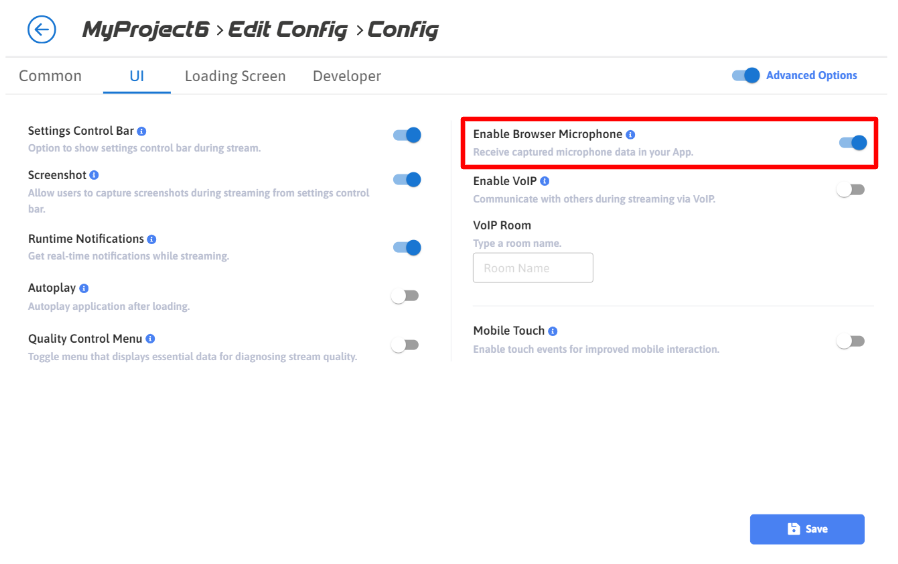Image resolution: width=898 pixels, height=564 pixels.
Task: Switch off Advanced Options toggle
Action: [x=746, y=75]
